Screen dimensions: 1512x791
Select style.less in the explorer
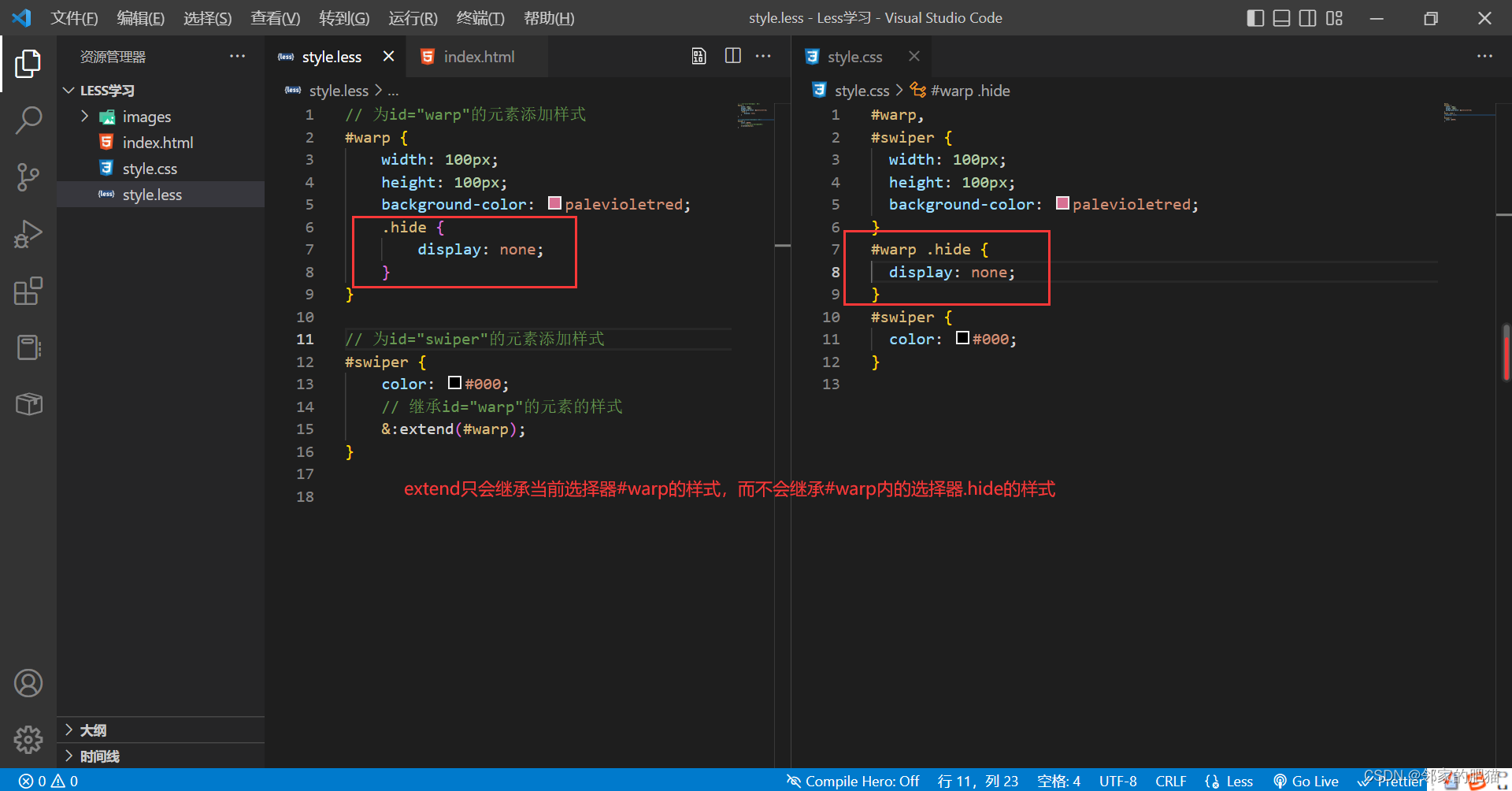(161, 195)
